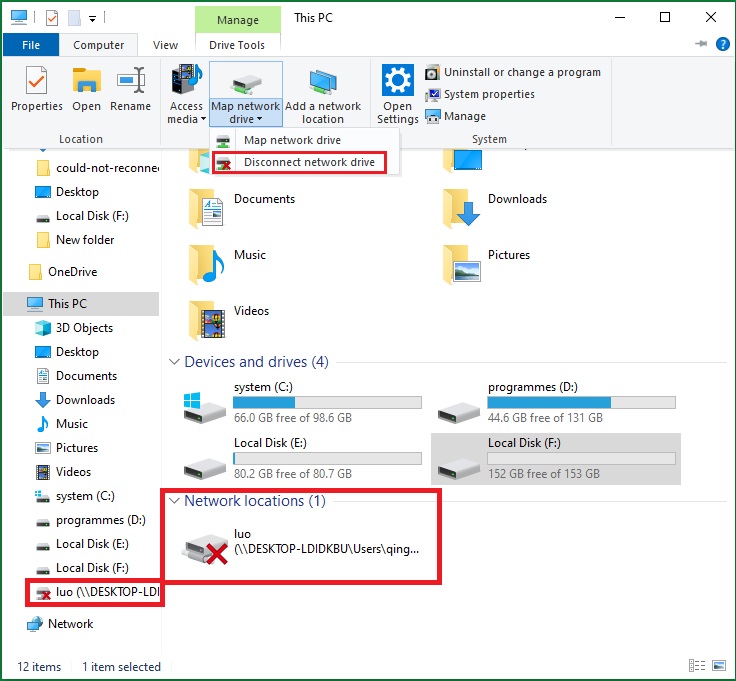Select Network in the navigation pane
This screenshot has height=681, width=736.
pos(60,624)
